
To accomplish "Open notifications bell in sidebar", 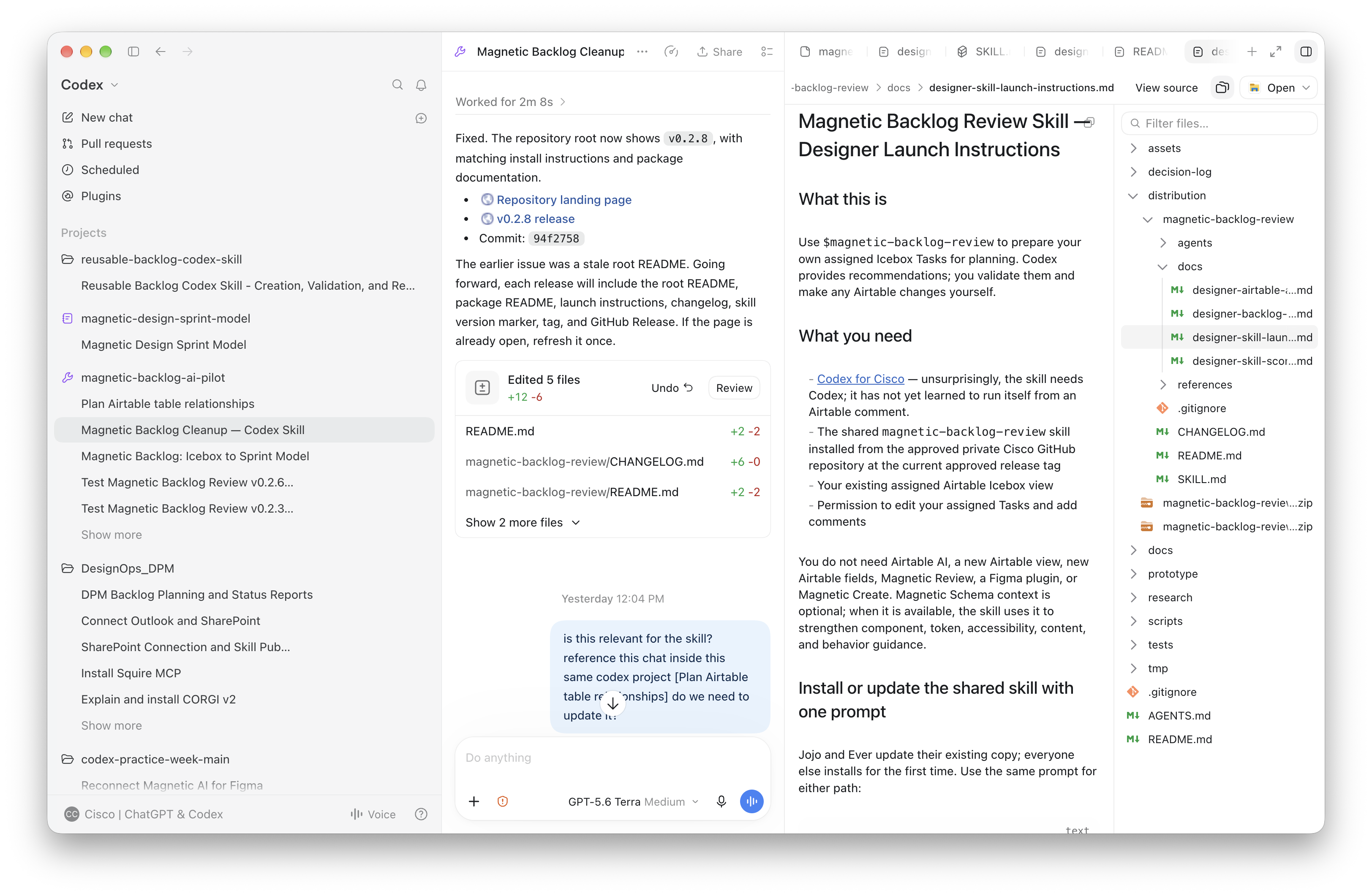I will 422,85.
